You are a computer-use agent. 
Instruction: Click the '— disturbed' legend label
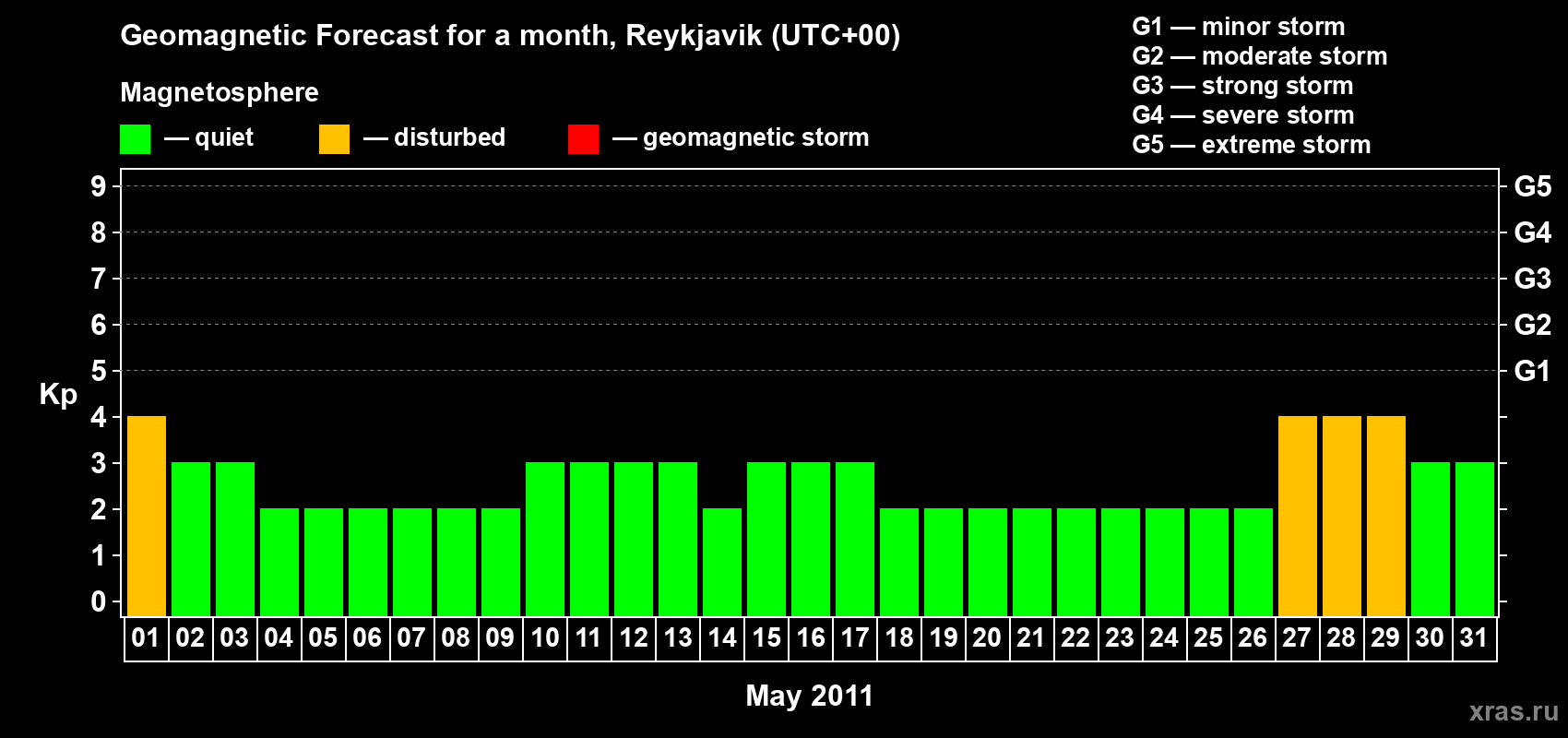pos(434,137)
